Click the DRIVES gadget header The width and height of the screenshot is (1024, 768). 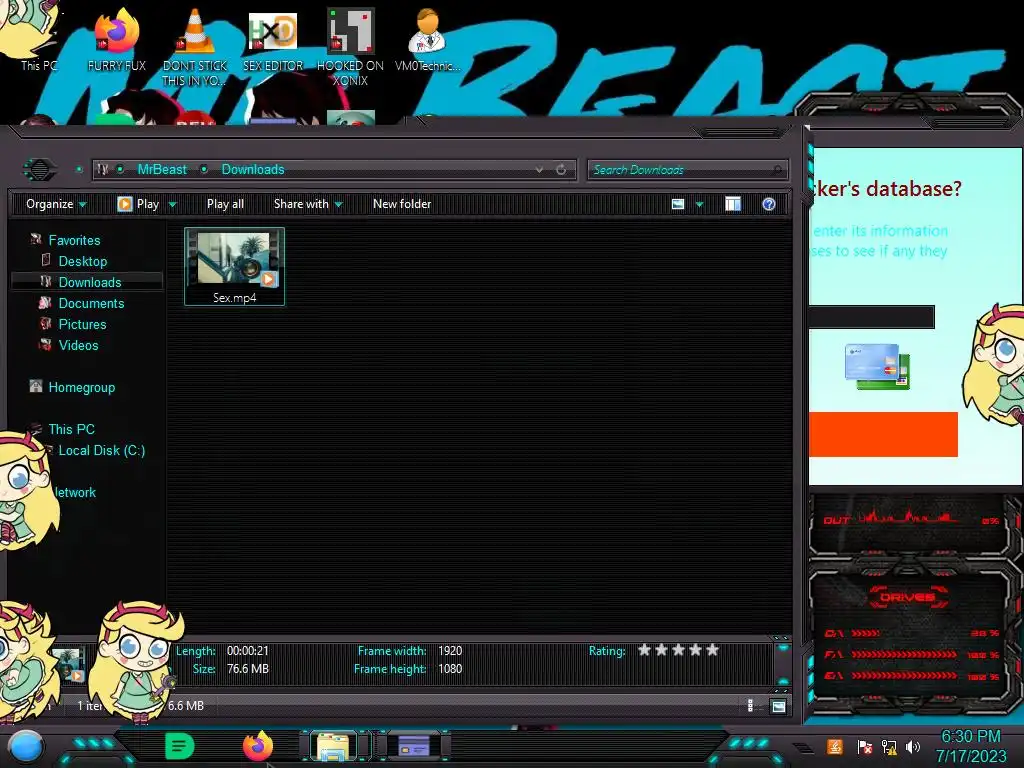click(907, 597)
